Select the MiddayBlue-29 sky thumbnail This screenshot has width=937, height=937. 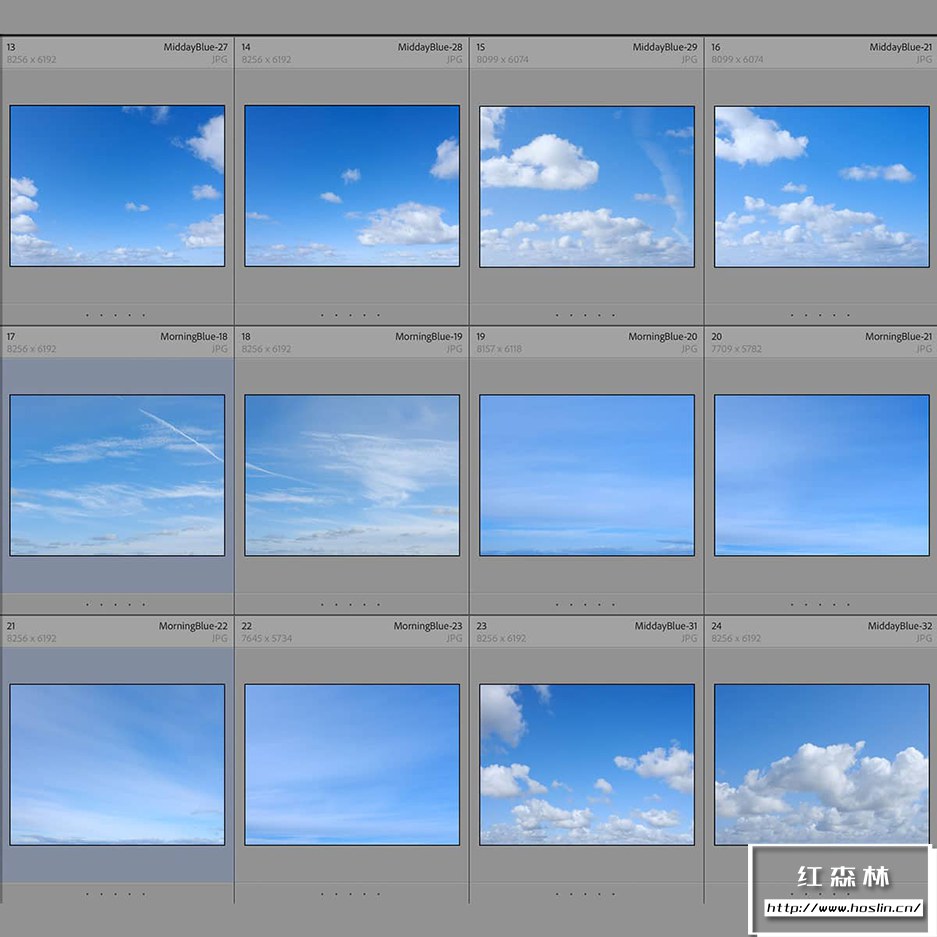[x=587, y=186]
